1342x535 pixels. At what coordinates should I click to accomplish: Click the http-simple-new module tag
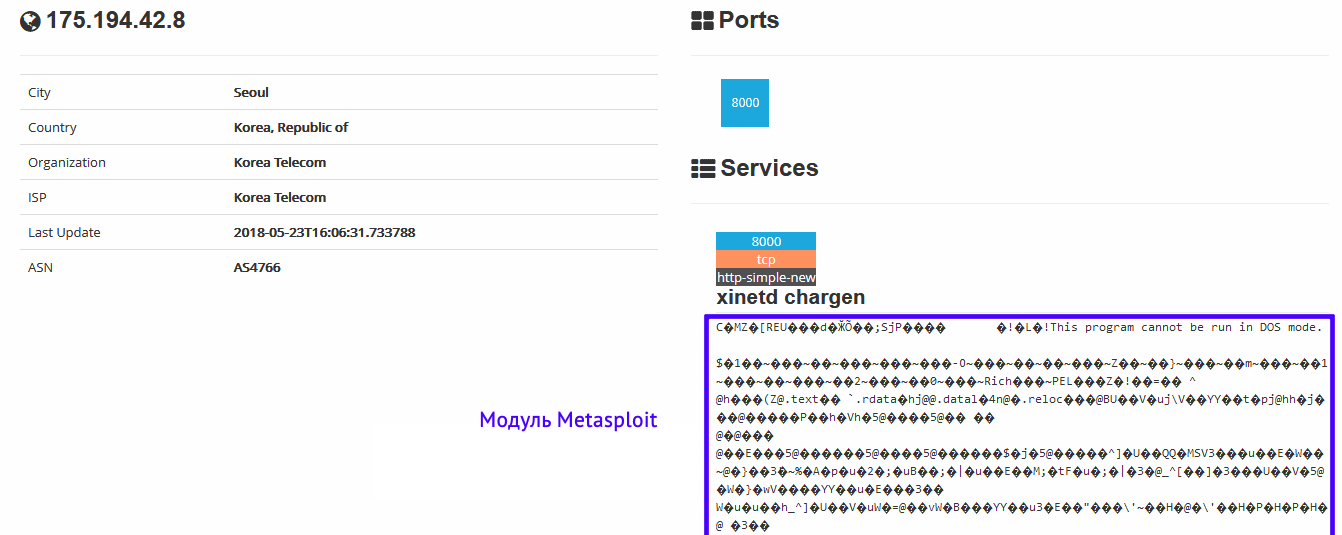point(766,277)
